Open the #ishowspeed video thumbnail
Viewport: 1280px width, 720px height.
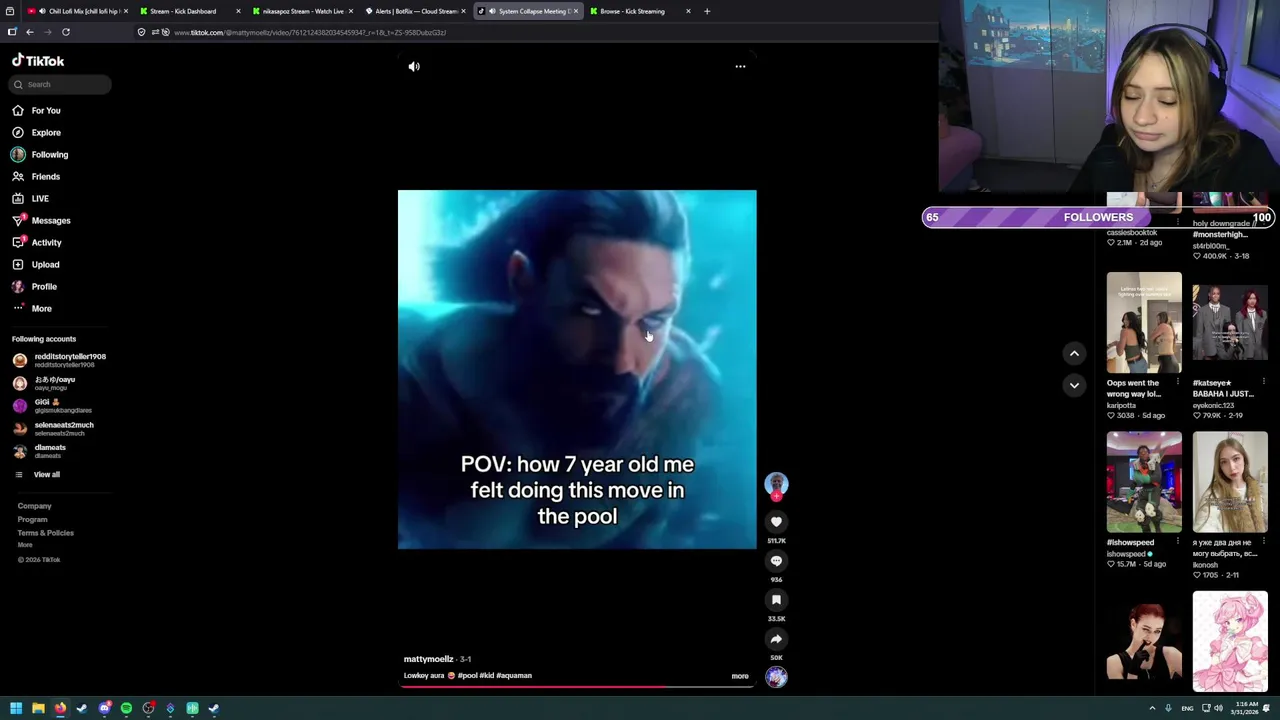pos(1144,482)
